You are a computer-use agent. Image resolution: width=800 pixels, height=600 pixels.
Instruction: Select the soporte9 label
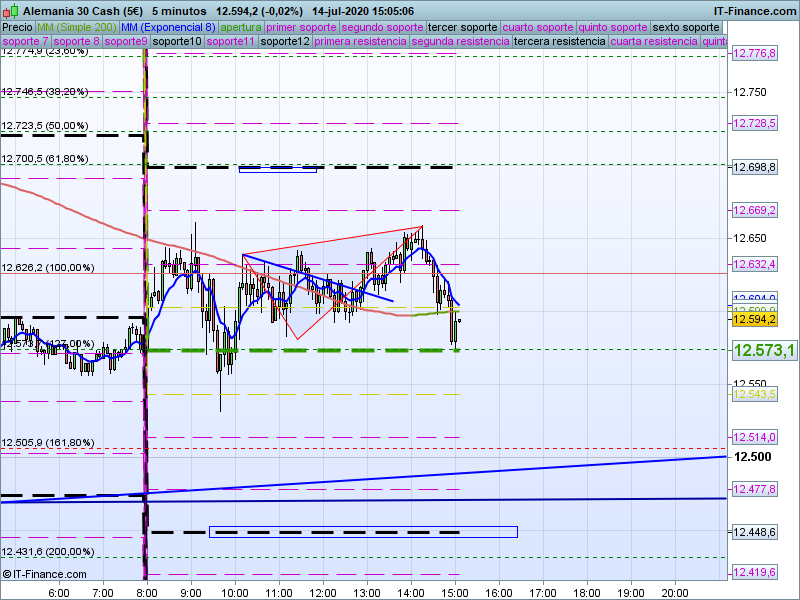(126, 41)
